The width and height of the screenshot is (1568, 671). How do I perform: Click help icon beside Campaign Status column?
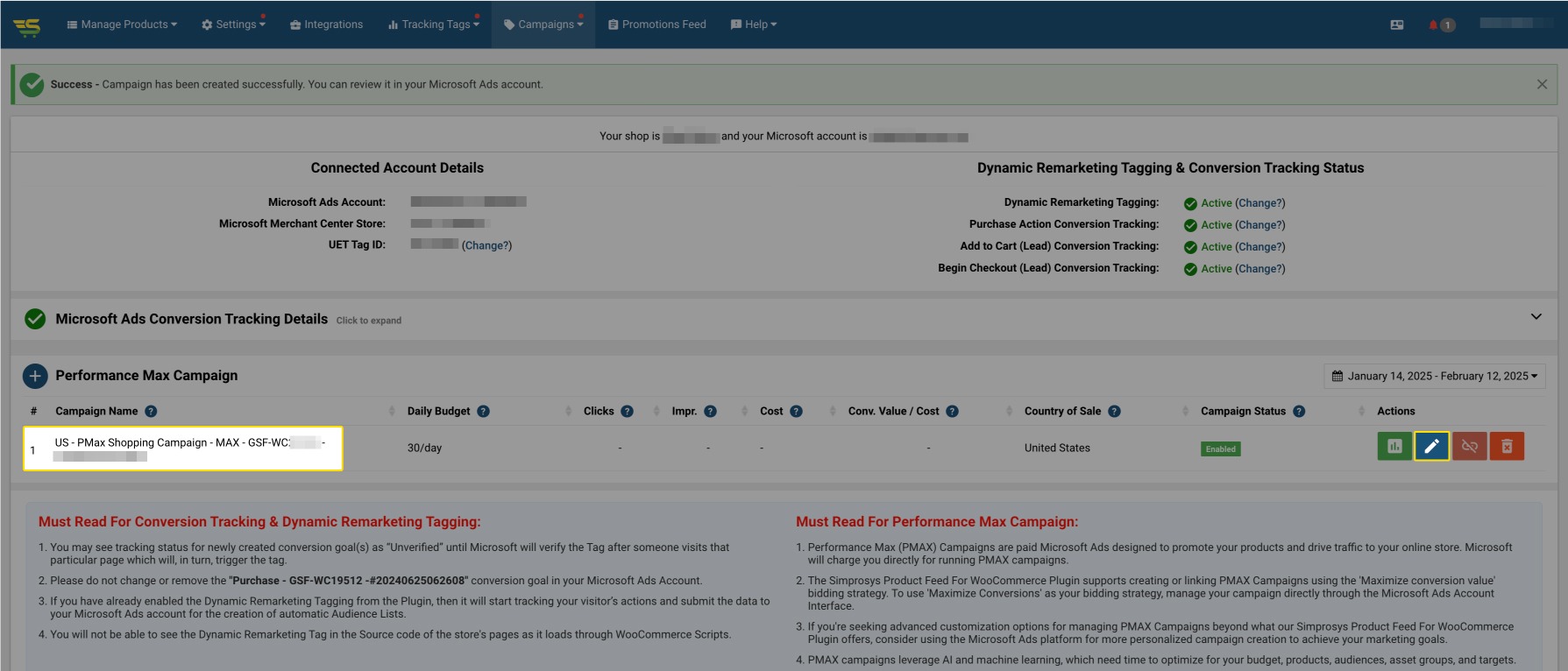pos(1299,411)
